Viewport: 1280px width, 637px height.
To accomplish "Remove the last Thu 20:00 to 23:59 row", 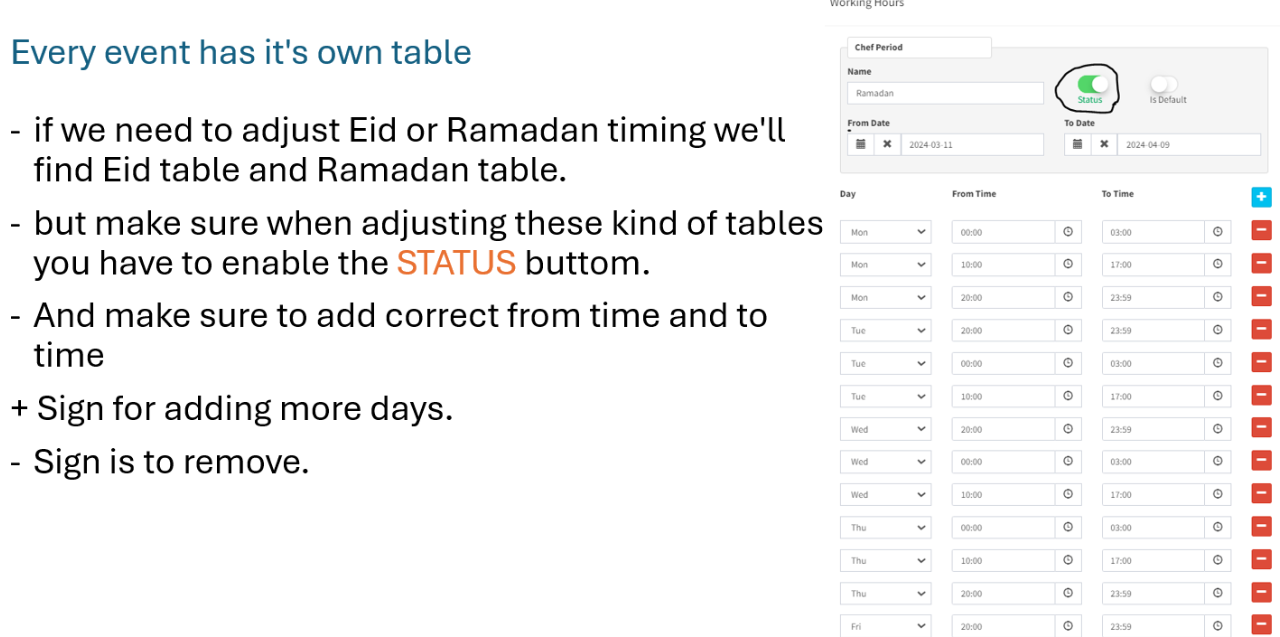I will click(x=1261, y=593).
